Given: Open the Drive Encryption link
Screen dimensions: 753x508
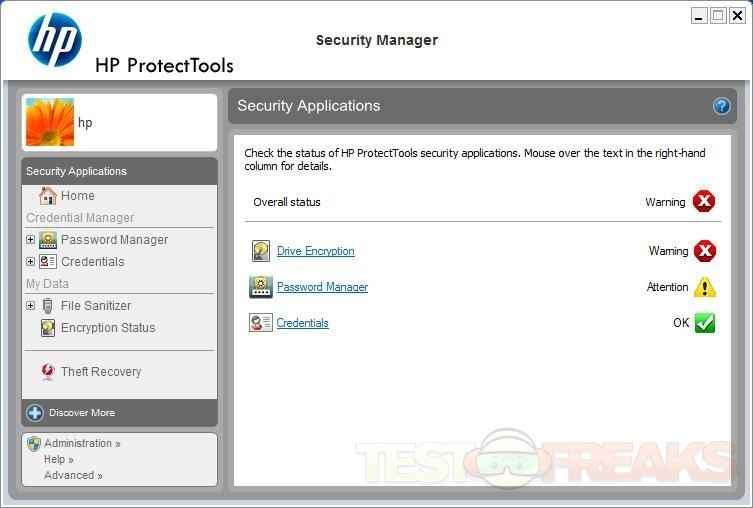Looking at the screenshot, I should click(315, 251).
